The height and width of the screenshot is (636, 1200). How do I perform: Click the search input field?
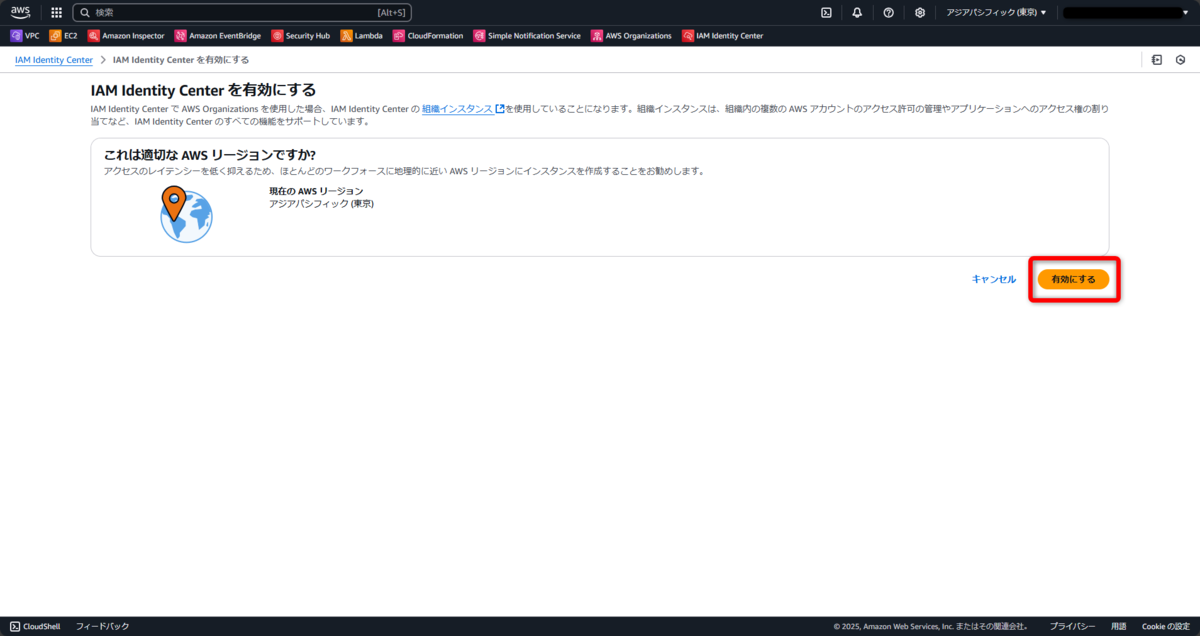click(x=241, y=13)
